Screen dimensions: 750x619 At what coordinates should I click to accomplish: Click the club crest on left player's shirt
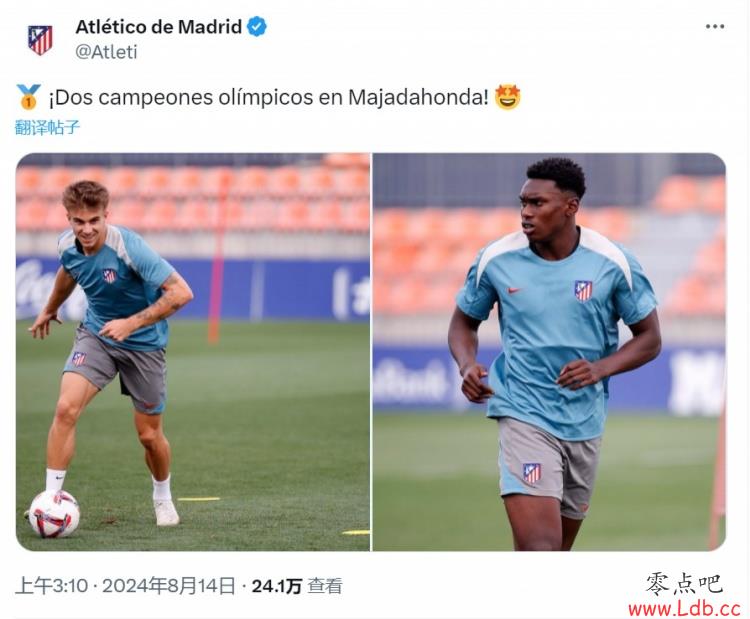tap(110, 276)
